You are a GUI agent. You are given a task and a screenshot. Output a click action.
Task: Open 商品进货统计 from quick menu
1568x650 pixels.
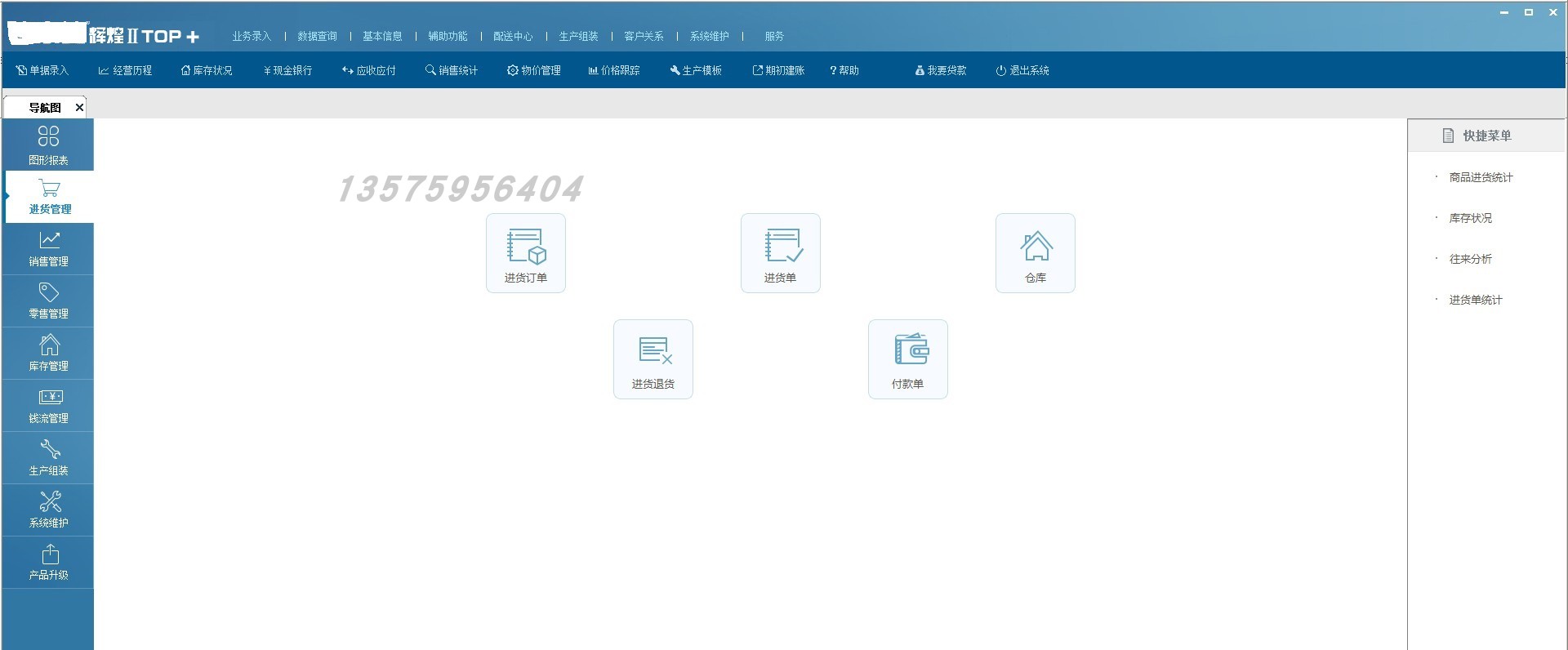[x=1481, y=178]
